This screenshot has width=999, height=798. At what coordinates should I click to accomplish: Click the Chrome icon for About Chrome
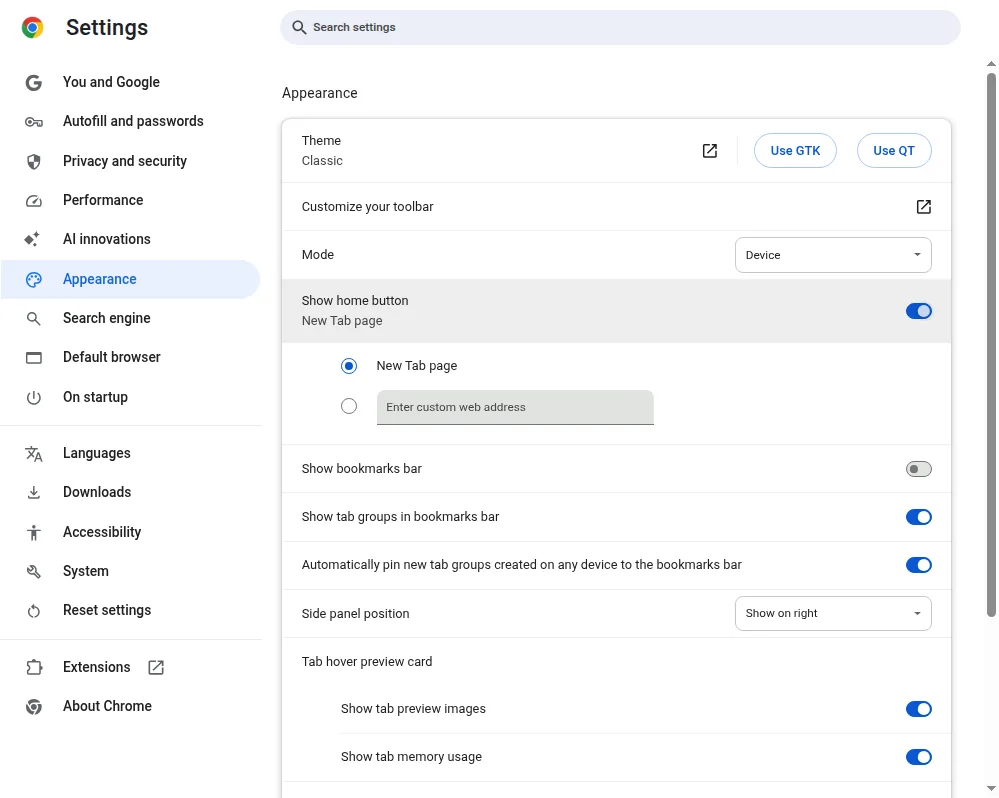pos(34,707)
